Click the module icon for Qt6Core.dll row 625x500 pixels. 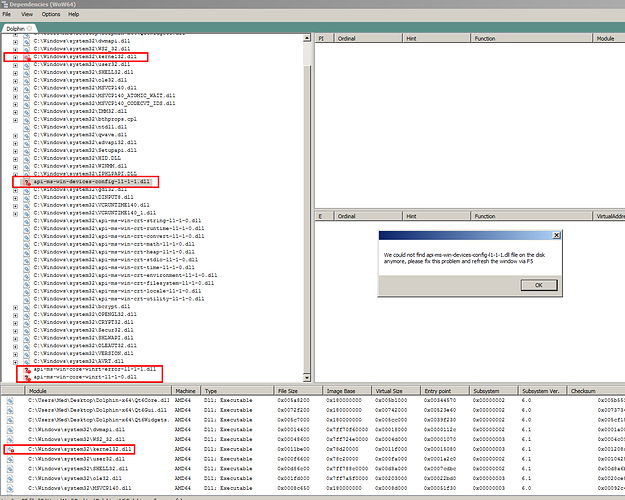[x=9, y=400]
